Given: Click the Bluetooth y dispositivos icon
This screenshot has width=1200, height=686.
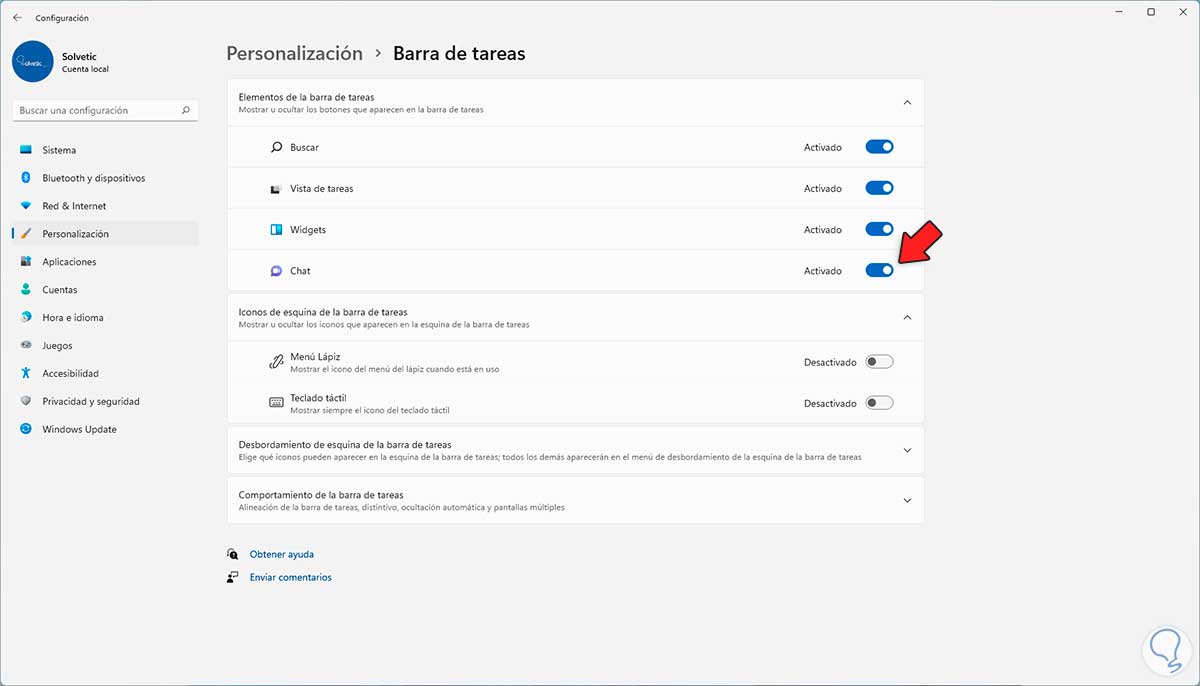Looking at the screenshot, I should (26, 178).
